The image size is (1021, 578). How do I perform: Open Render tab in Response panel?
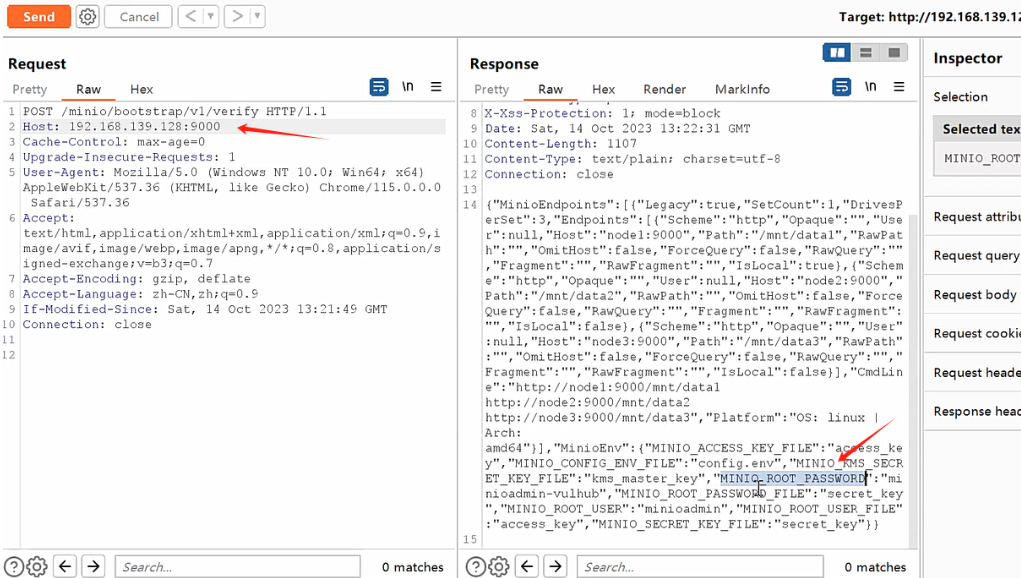[x=665, y=89]
